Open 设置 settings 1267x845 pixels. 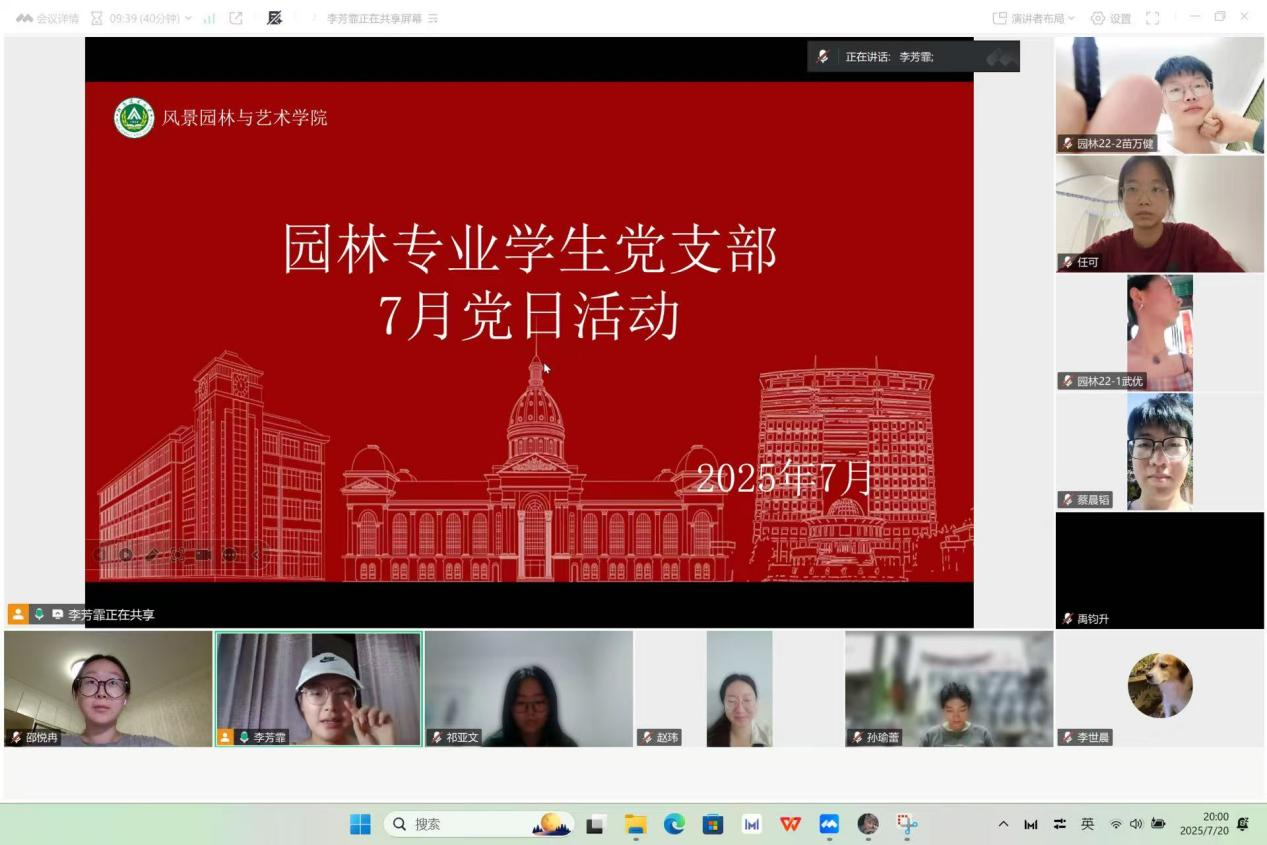(x=1110, y=18)
